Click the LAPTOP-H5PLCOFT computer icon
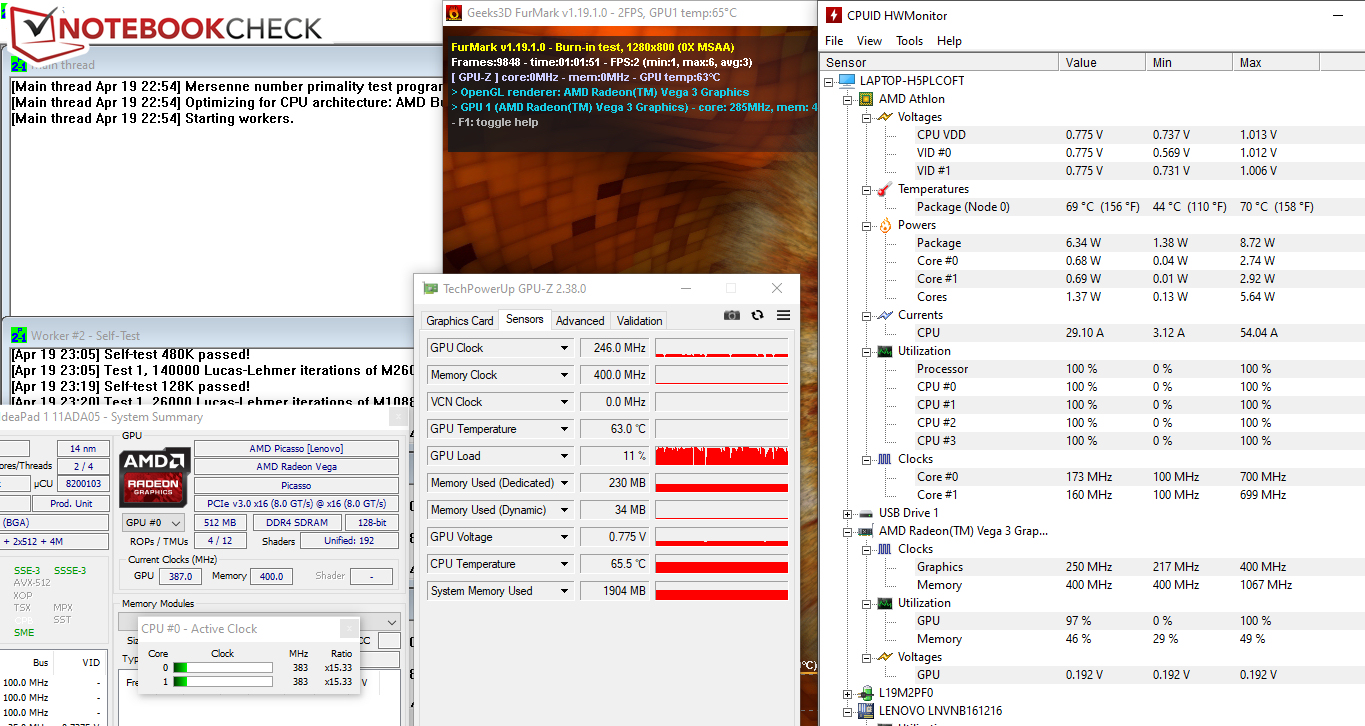The image size is (1365, 726). (x=847, y=81)
